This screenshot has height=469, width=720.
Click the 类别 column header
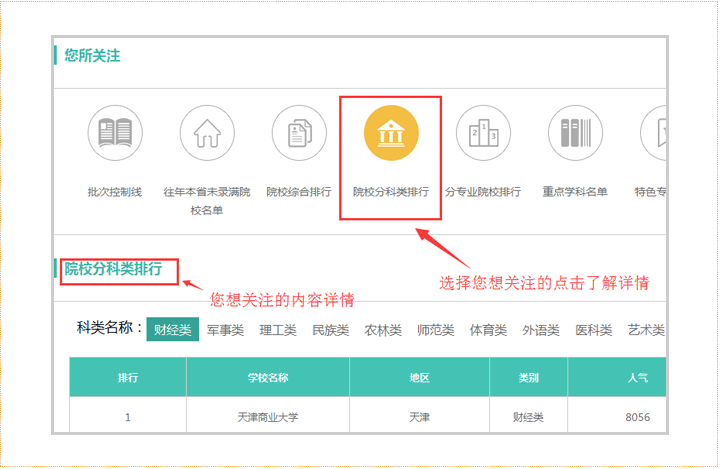529,378
